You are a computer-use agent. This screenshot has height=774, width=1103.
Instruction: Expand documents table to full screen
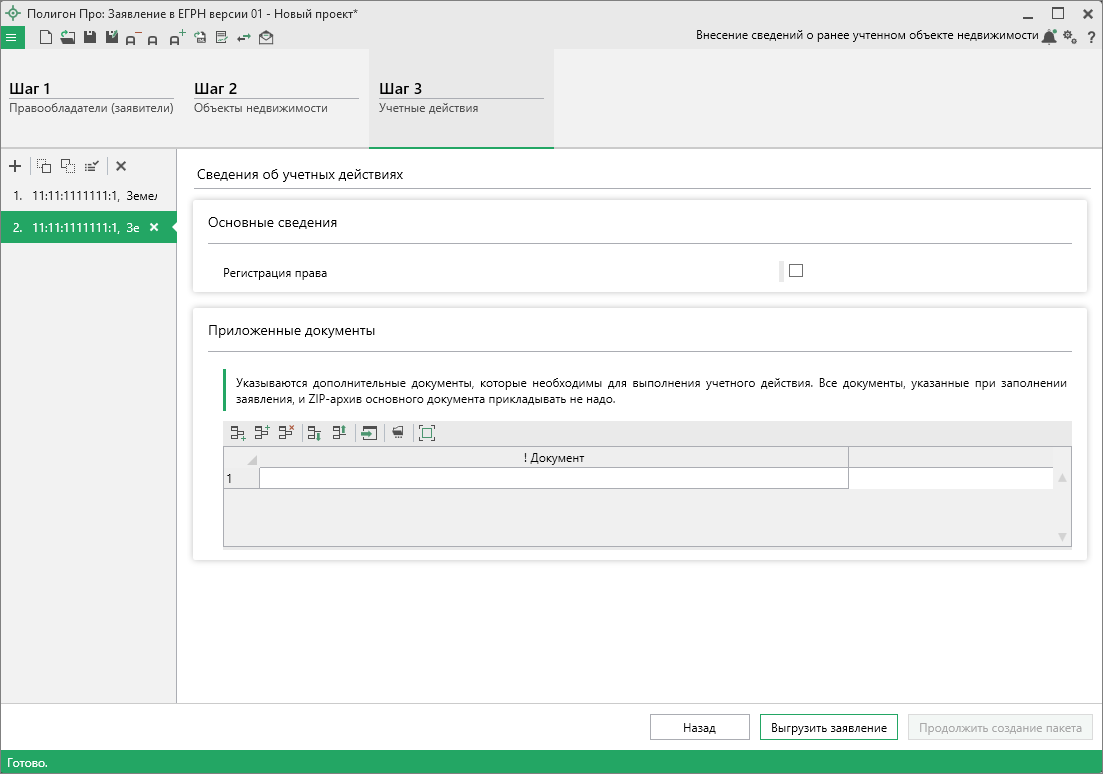point(427,433)
